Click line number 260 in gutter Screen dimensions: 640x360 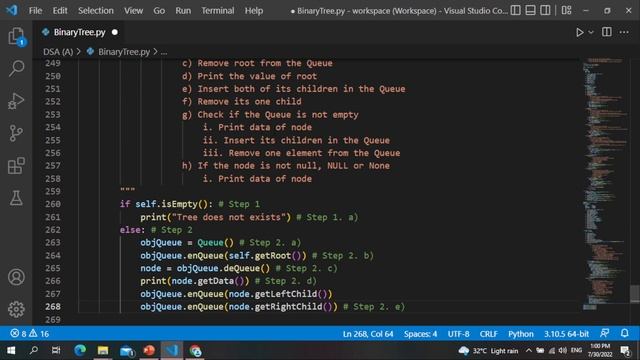pos(53,204)
